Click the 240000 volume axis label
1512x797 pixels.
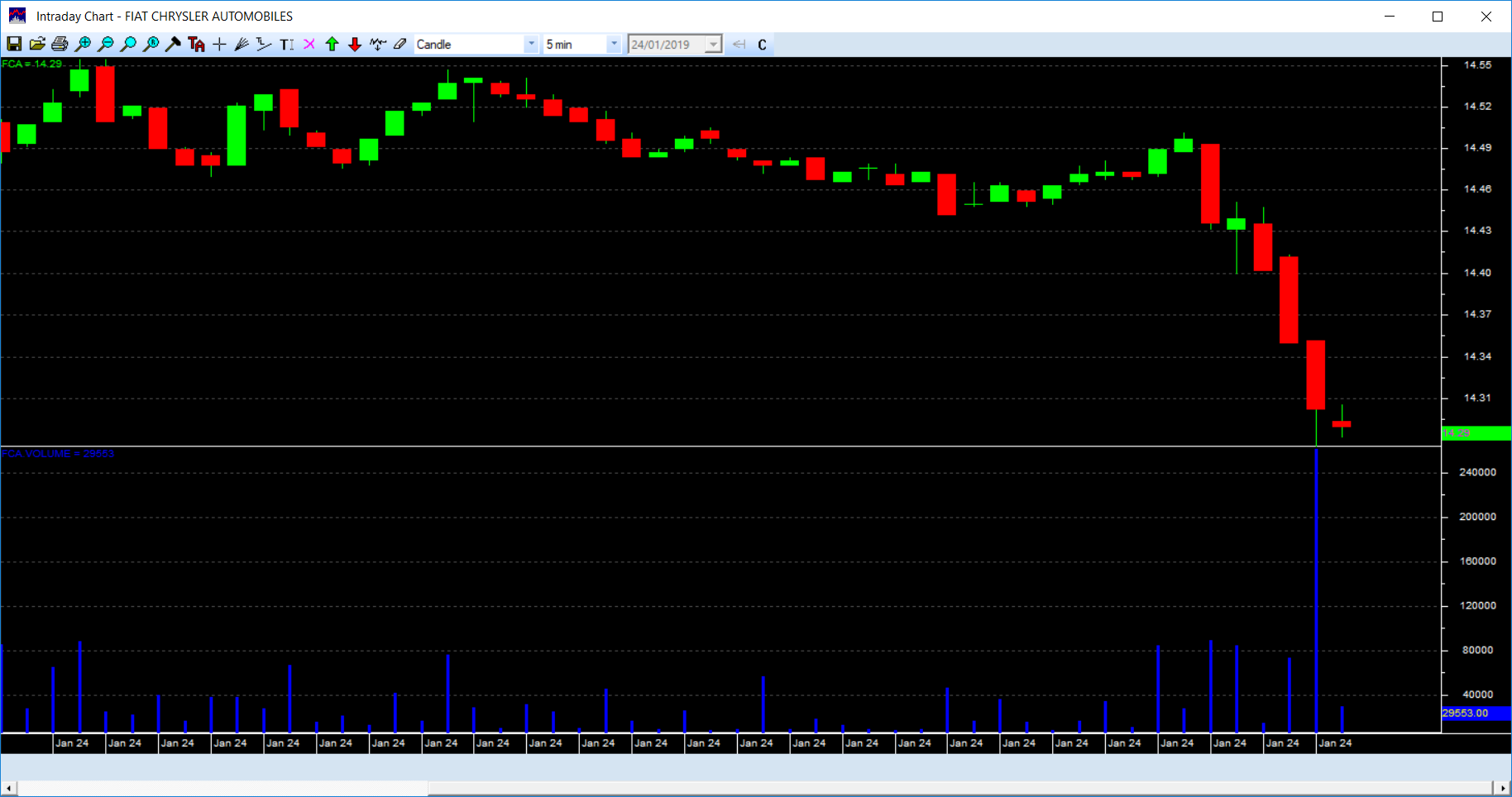click(x=1477, y=472)
